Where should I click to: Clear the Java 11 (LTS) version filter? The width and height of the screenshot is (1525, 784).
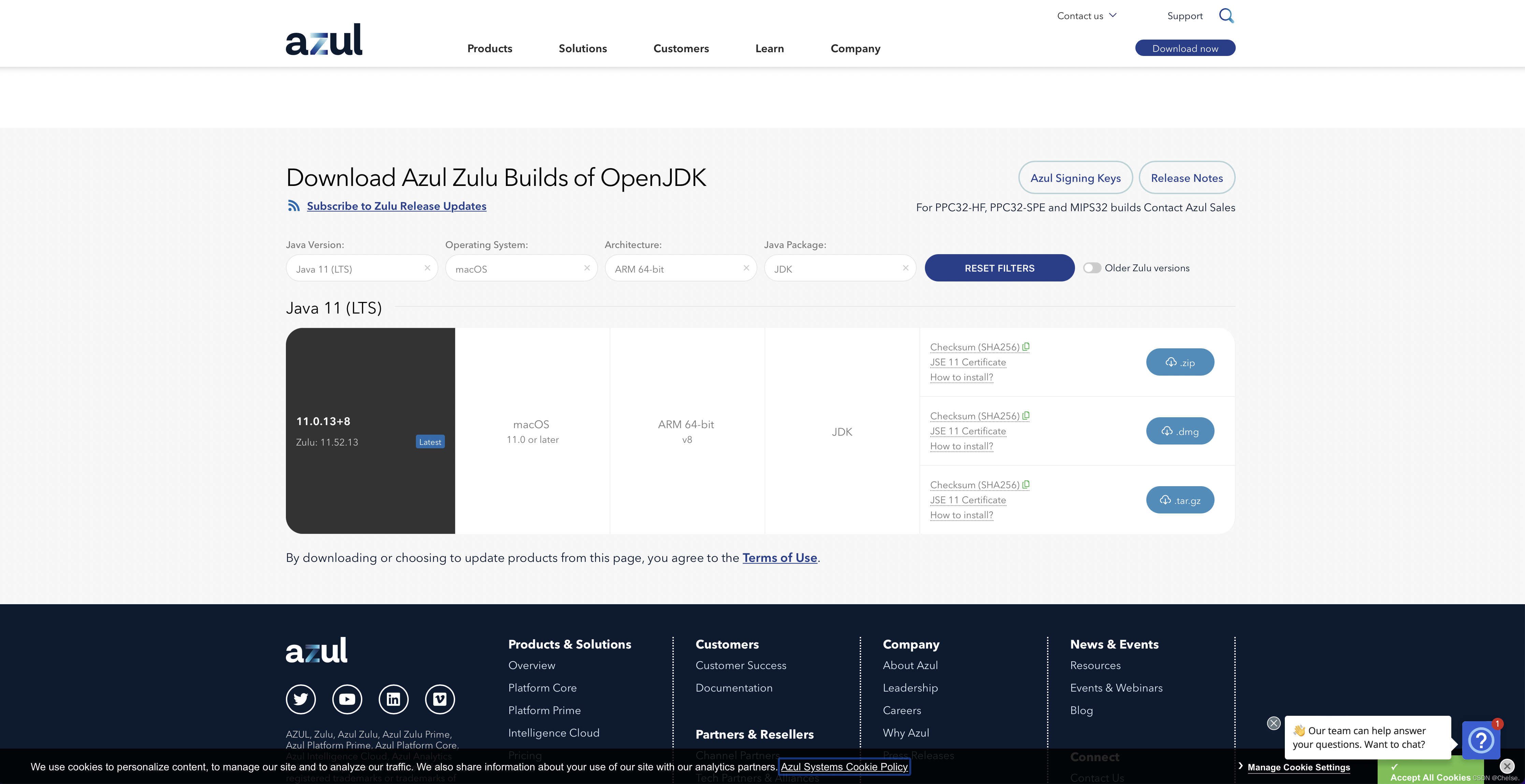[427, 268]
